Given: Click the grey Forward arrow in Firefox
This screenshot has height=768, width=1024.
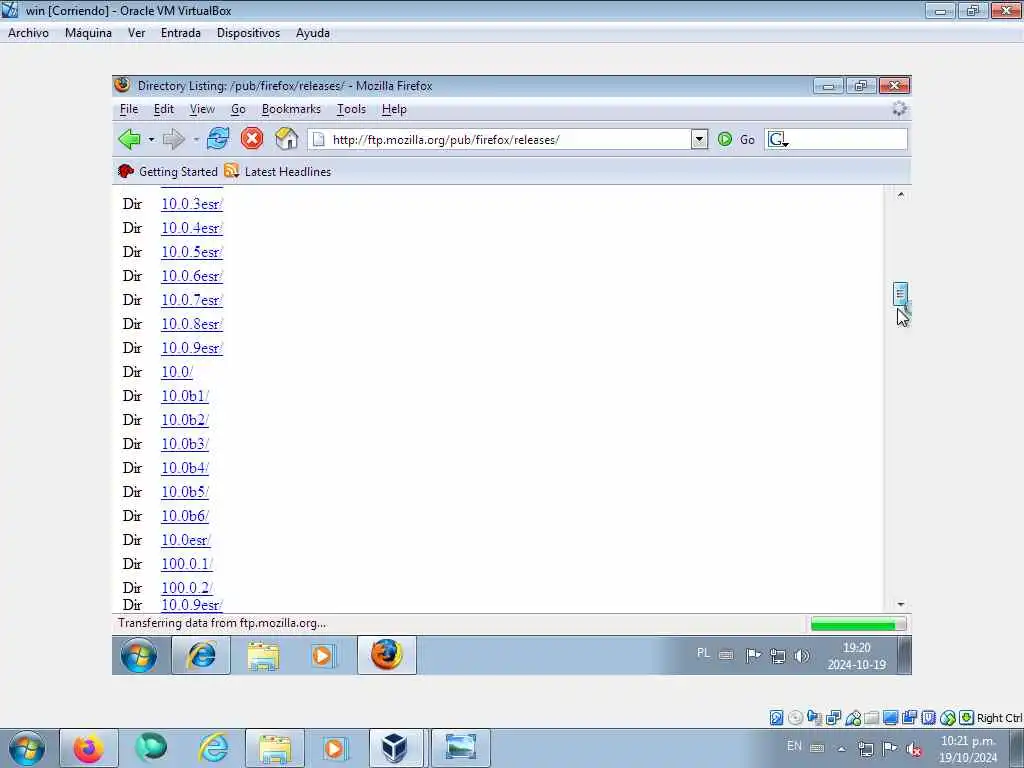Looking at the screenshot, I should pyautogui.click(x=173, y=139).
